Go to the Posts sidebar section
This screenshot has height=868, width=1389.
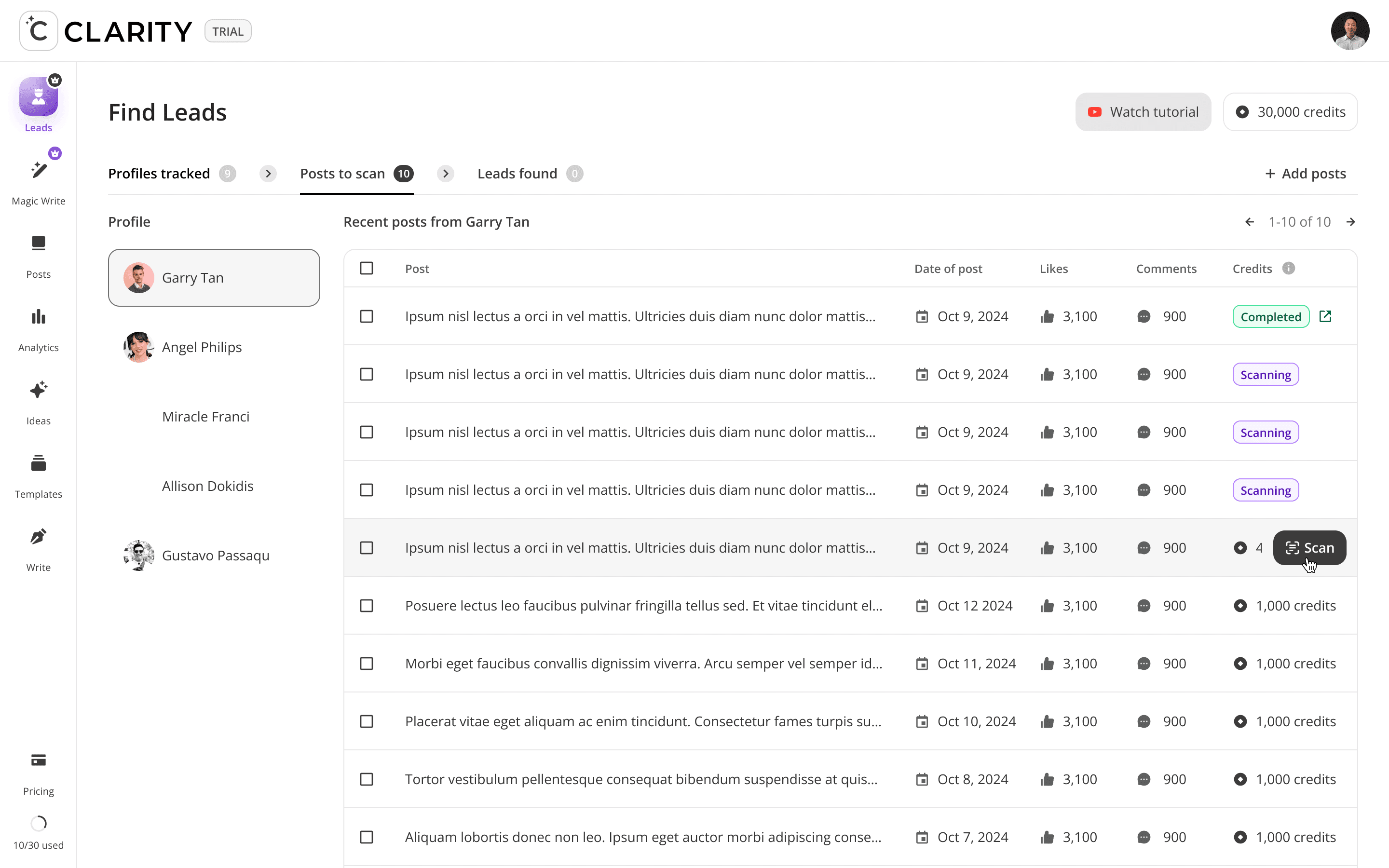39,244
